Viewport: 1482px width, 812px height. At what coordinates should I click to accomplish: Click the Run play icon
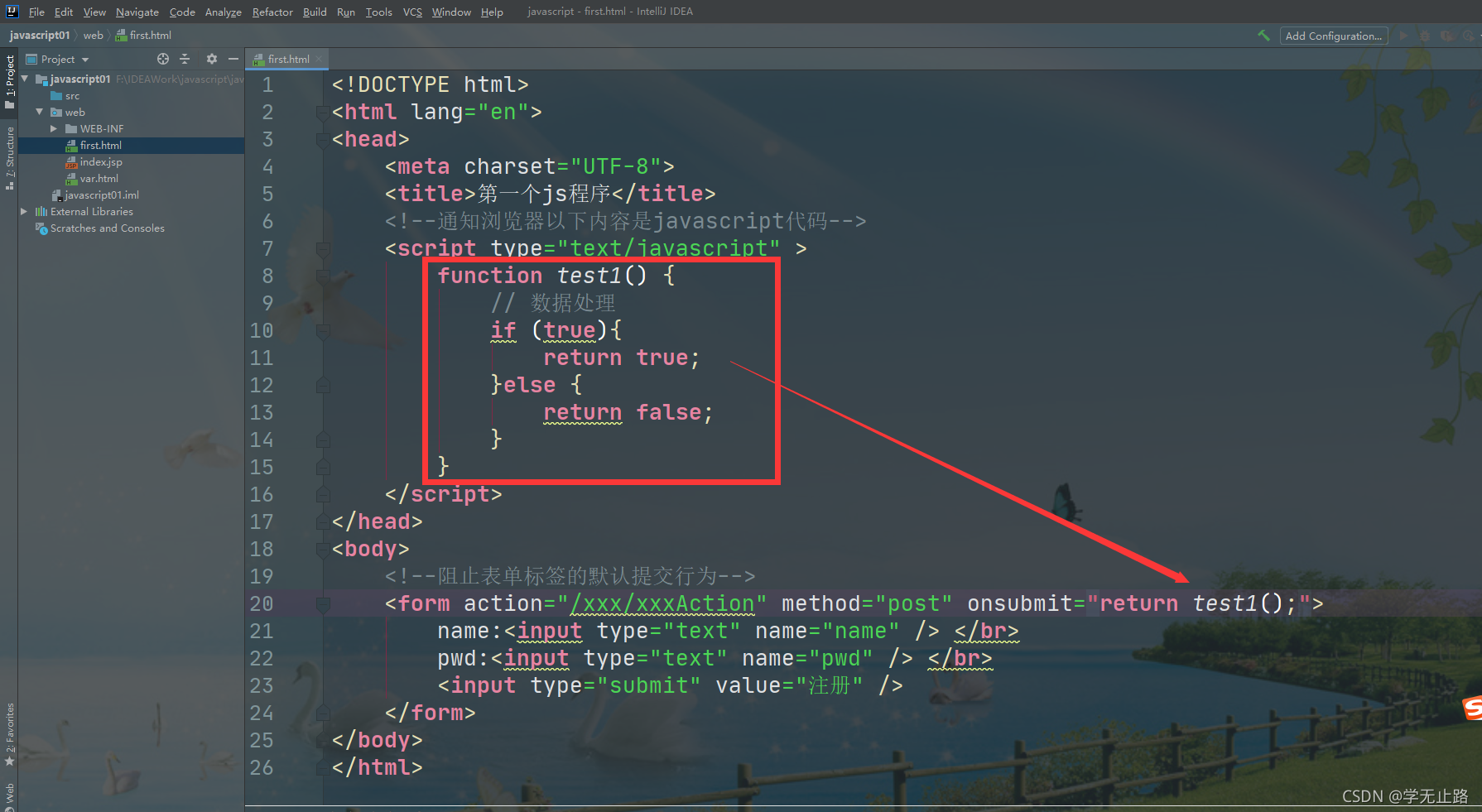(x=1403, y=36)
